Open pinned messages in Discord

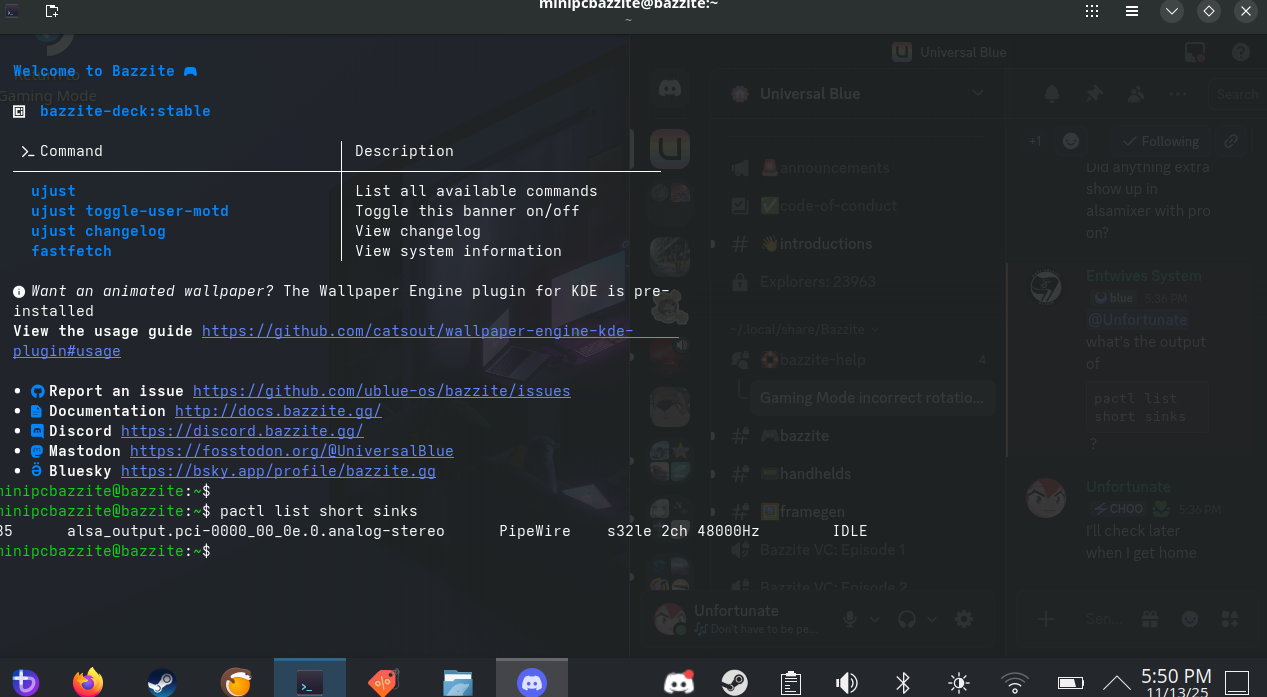[x=1094, y=94]
